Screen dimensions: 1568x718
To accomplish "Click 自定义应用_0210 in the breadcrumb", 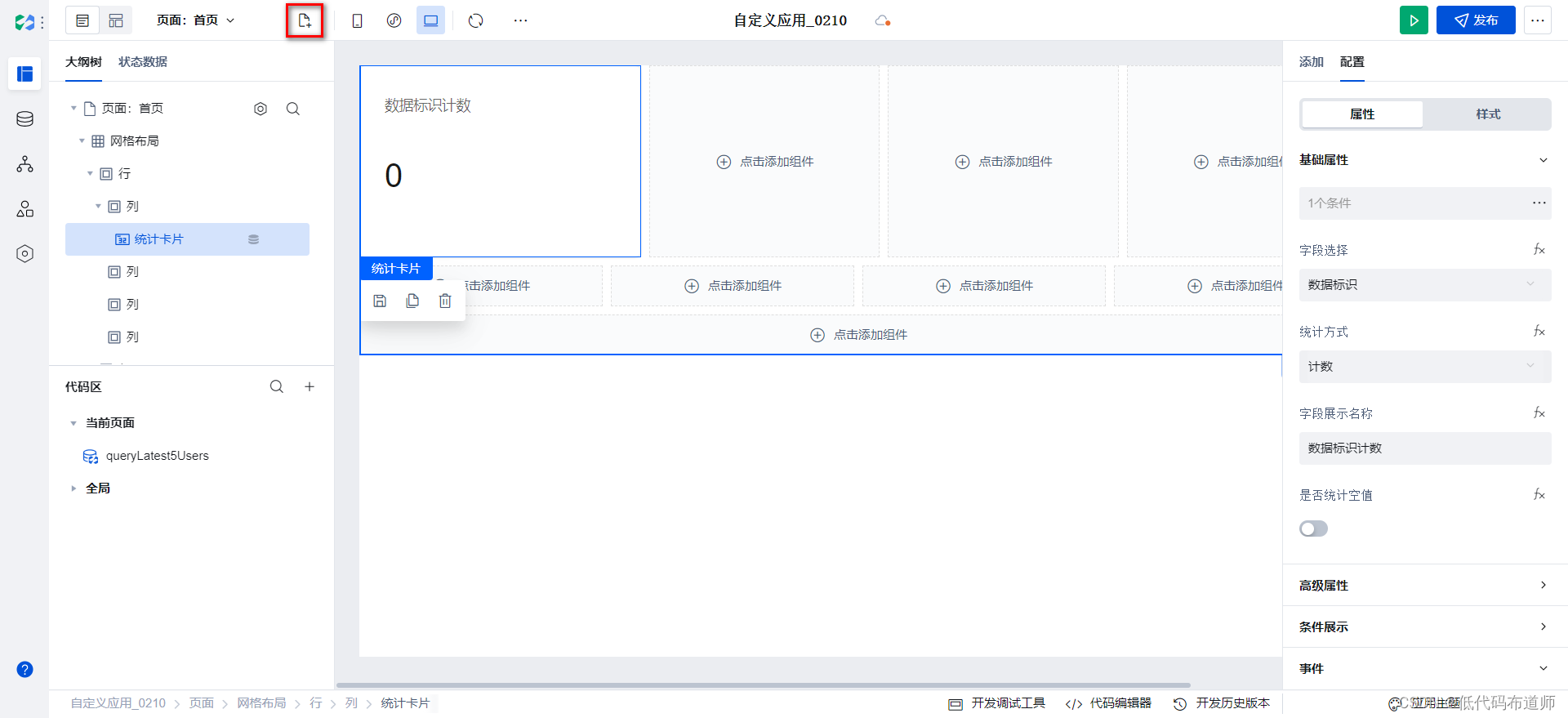I will pyautogui.click(x=118, y=703).
